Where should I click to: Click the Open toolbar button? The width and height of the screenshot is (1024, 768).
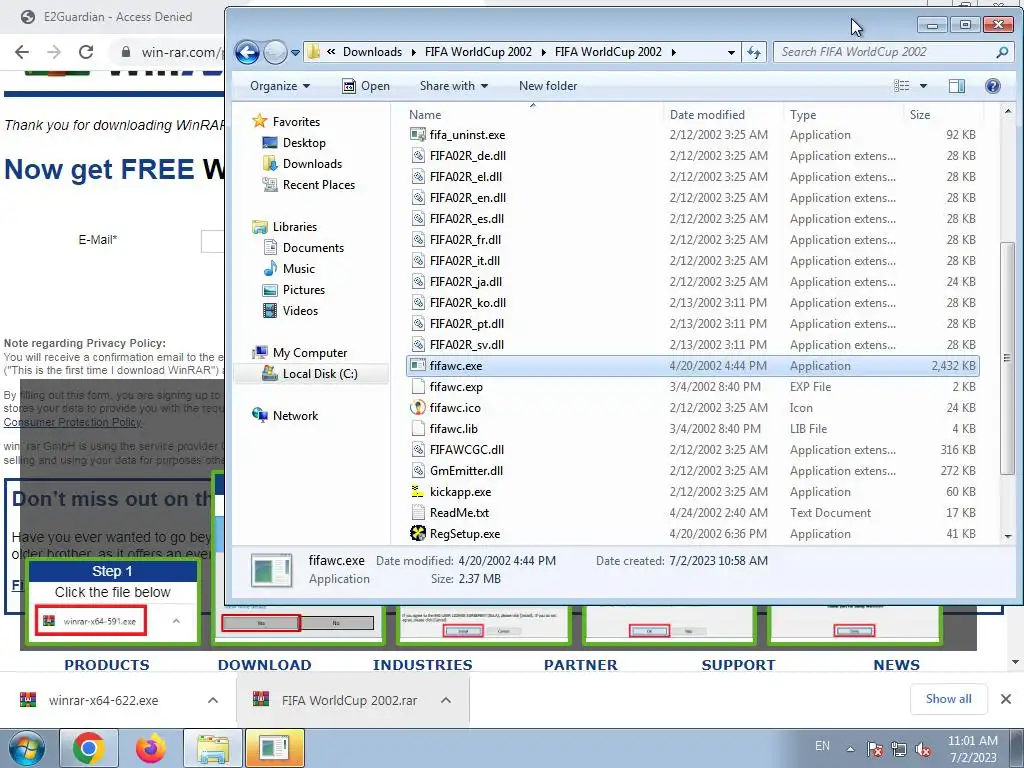(x=366, y=86)
